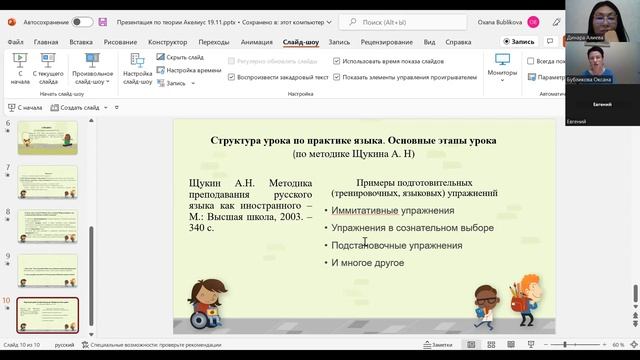Click bullet И многое другое

coord(367,263)
